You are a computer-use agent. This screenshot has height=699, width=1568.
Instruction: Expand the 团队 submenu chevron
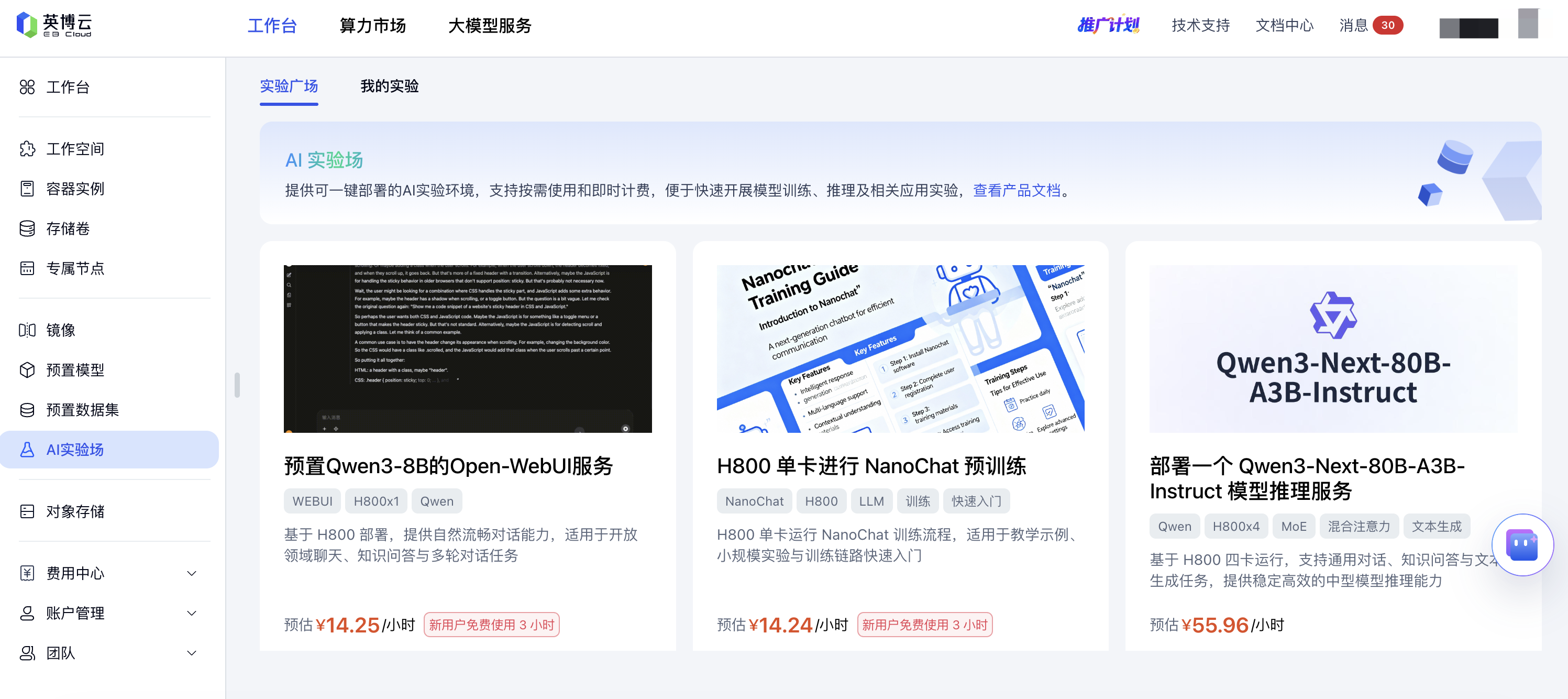tap(191, 653)
